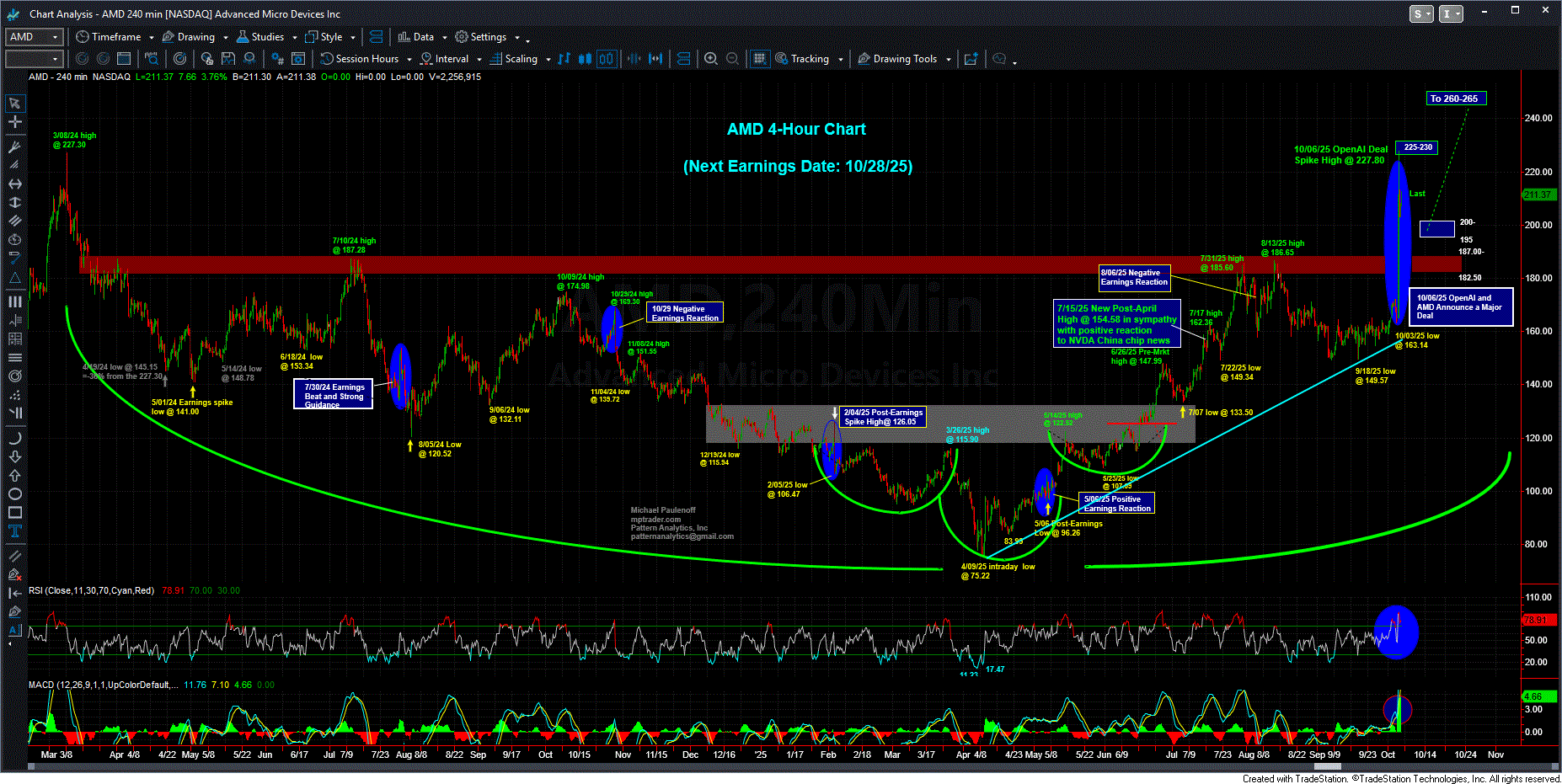Viewport: 1562px width, 784px height.
Task: Expand the Session Hours dropdown
Action: (409, 60)
